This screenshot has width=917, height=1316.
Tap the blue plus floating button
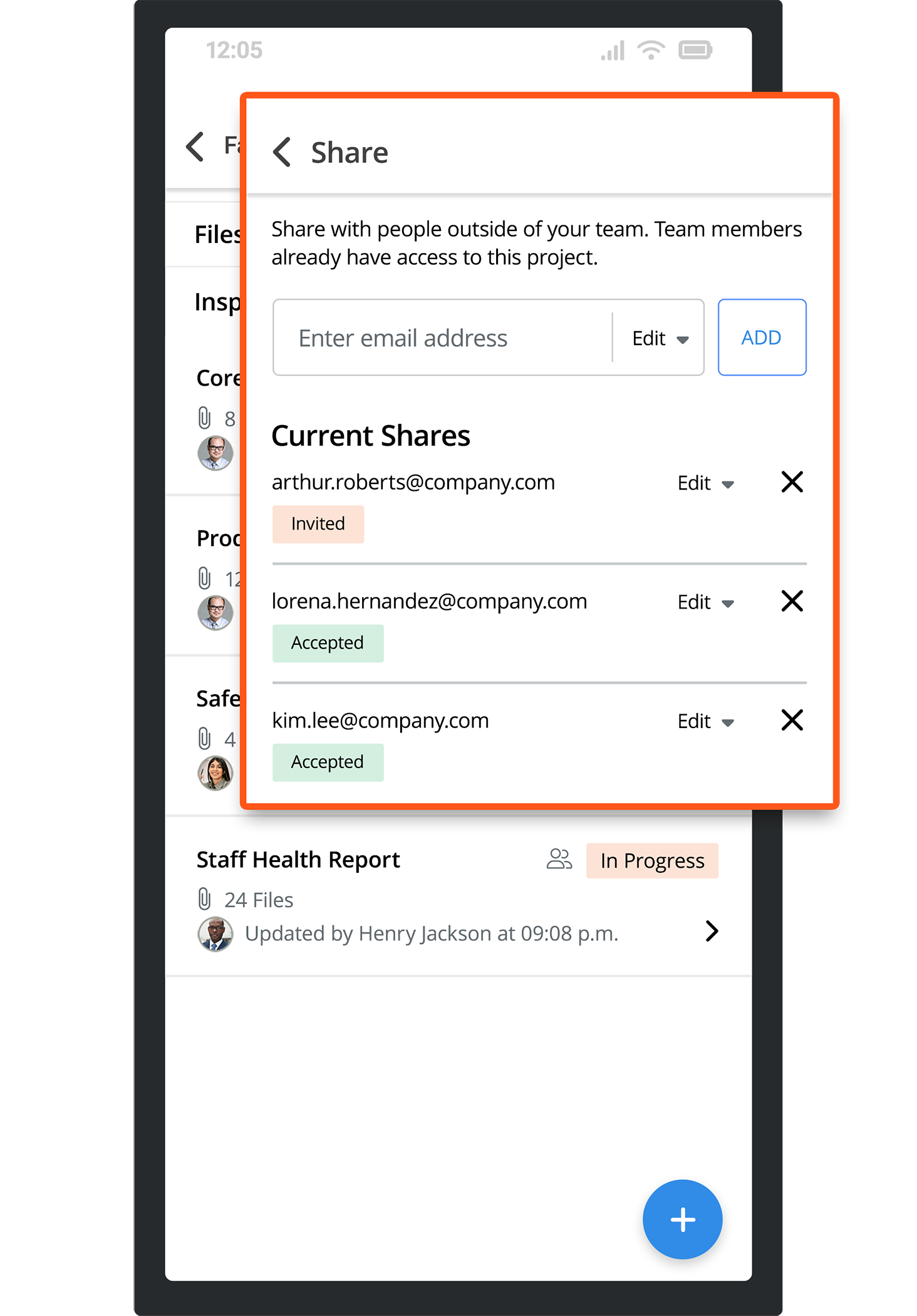point(682,1219)
